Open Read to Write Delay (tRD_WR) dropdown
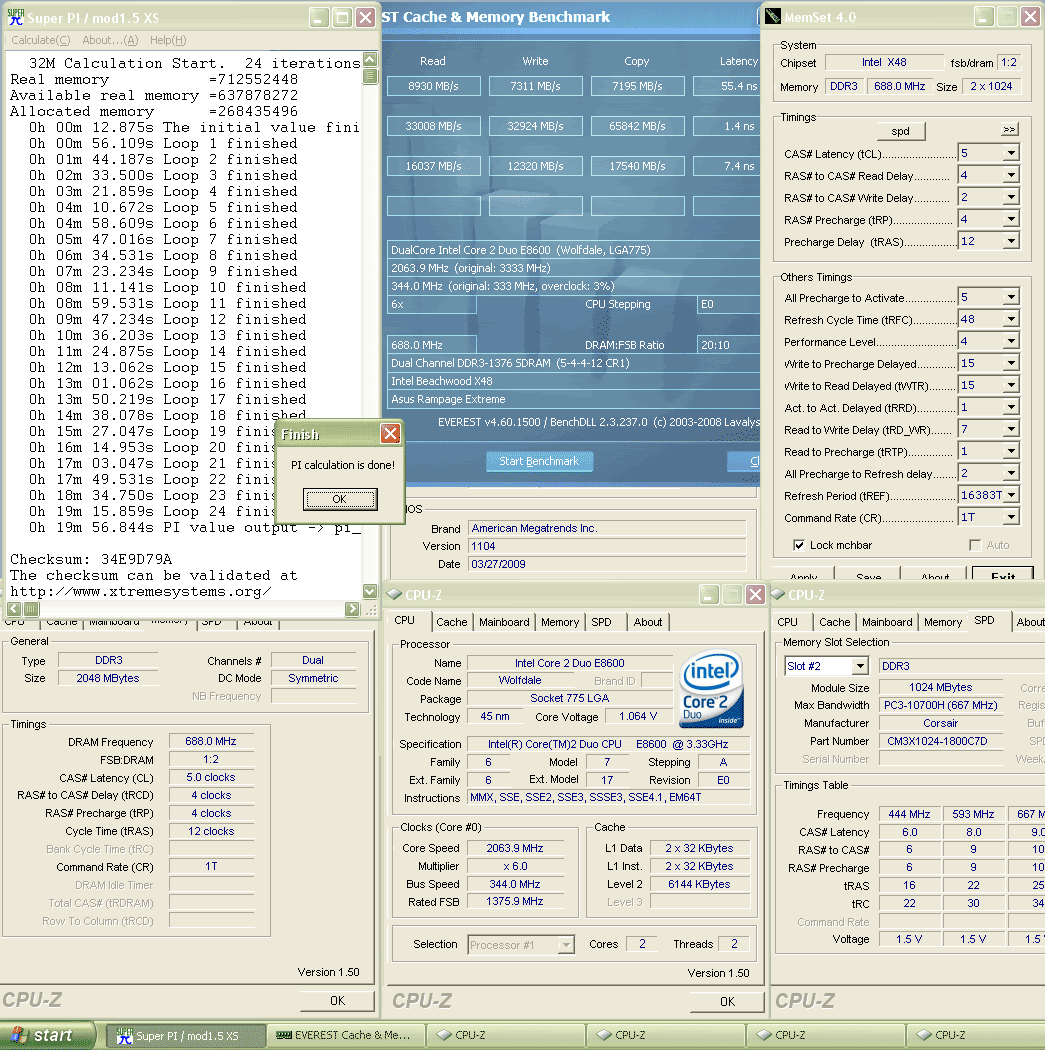 click(x=1011, y=429)
